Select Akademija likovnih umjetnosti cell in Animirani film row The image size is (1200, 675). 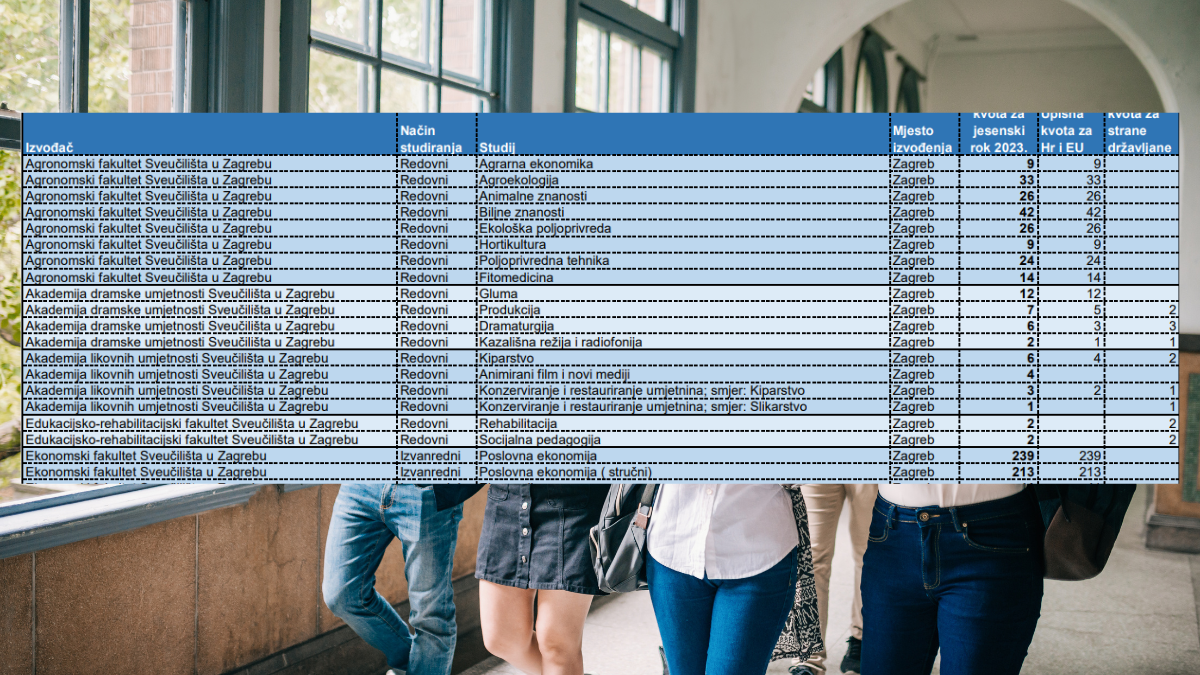click(210, 374)
